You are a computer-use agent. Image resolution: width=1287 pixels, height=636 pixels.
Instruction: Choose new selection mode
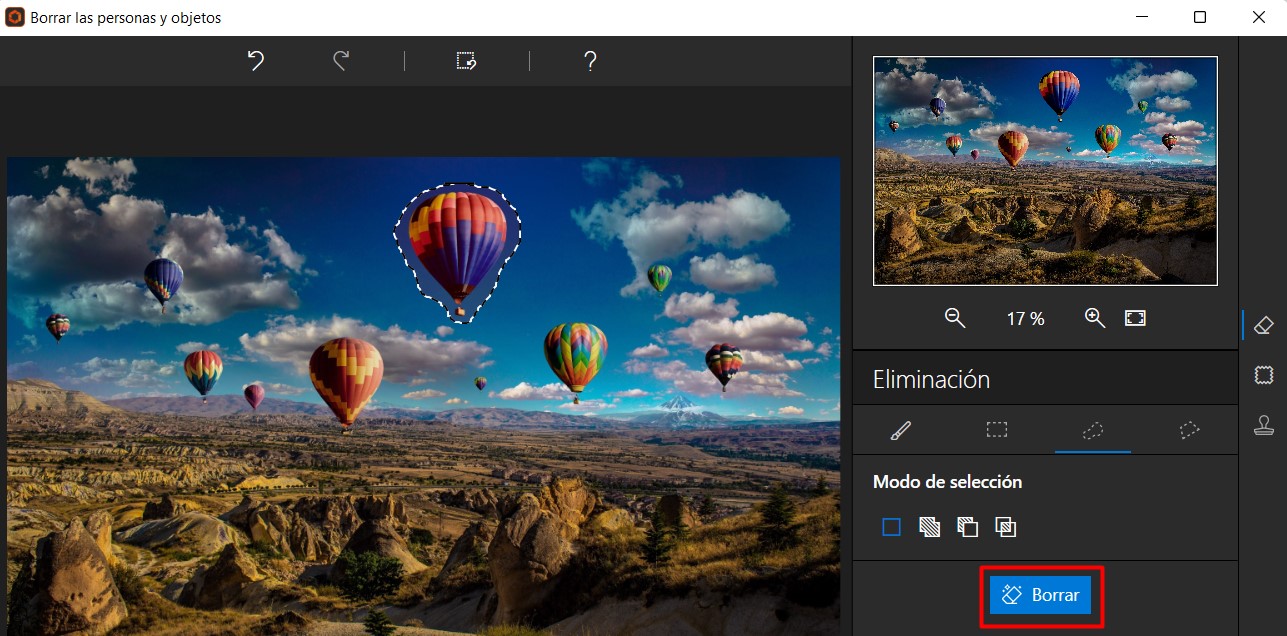(x=892, y=527)
